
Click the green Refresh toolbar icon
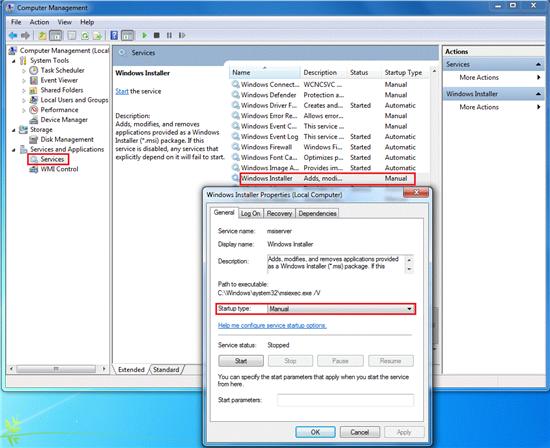(x=85, y=35)
